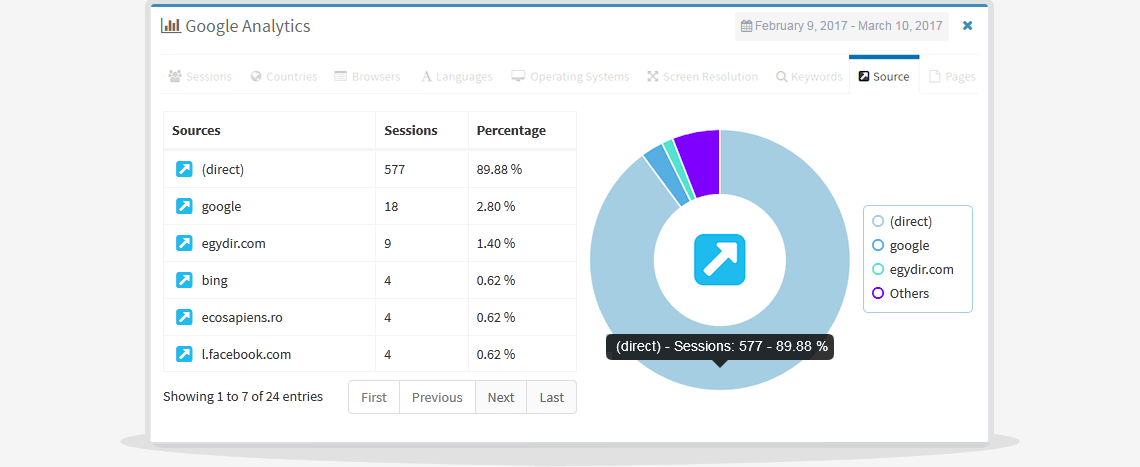Image resolution: width=1140 pixels, height=467 pixels.
Task: Sort by the Sources column header
Action: [x=269, y=131]
